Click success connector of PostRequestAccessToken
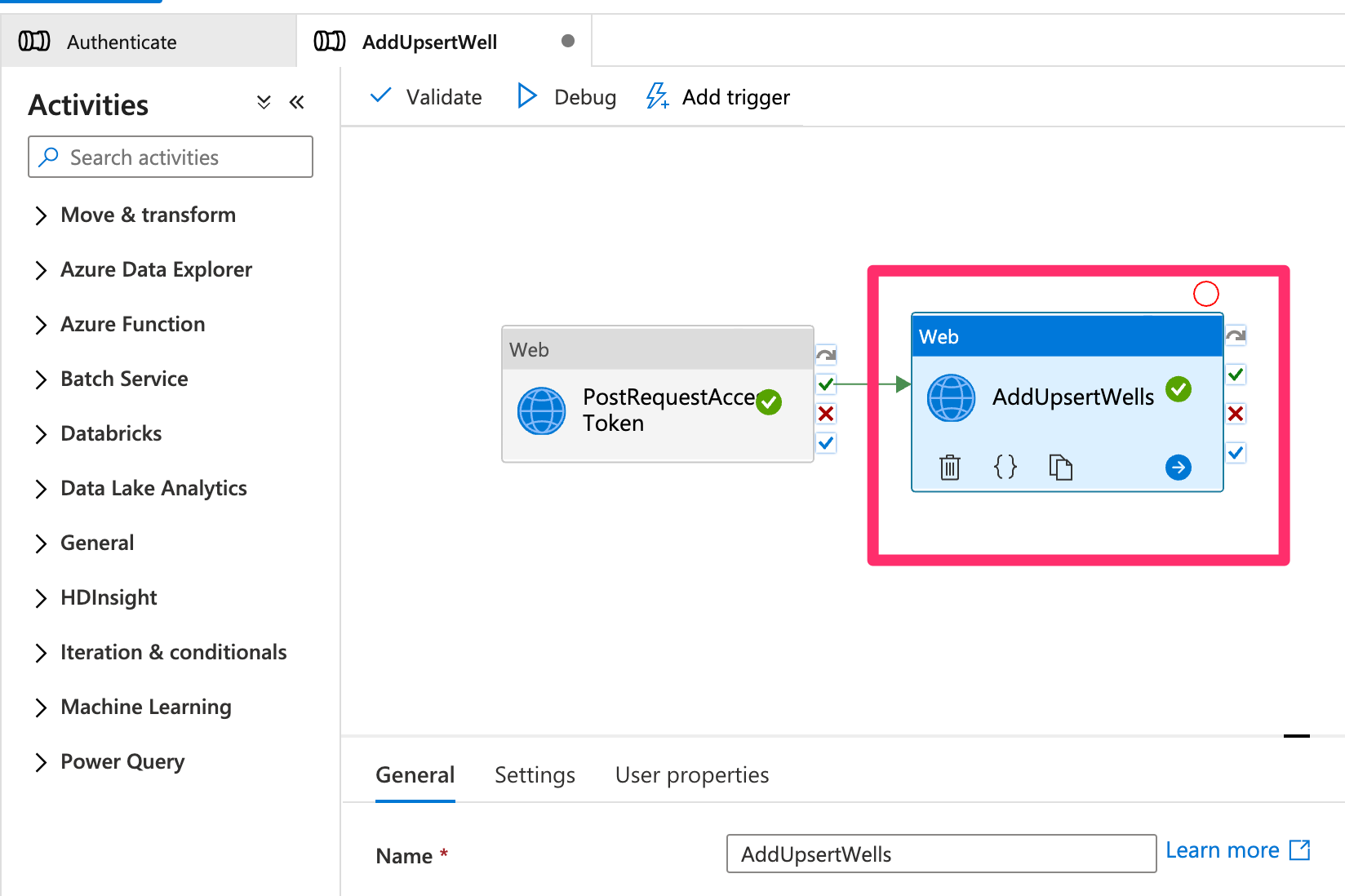The image size is (1345, 896). pos(826,384)
